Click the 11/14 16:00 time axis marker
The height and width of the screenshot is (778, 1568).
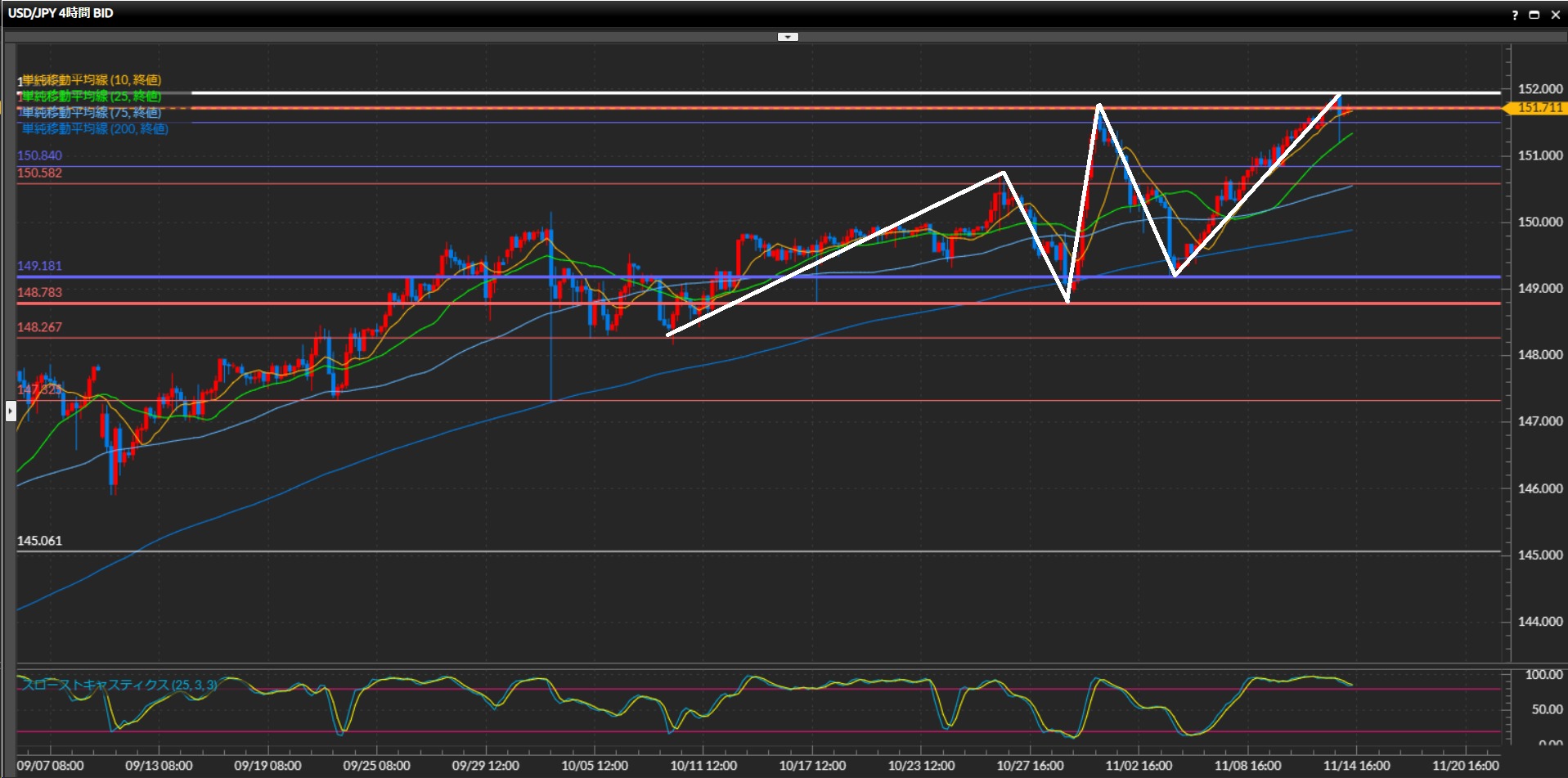pyautogui.click(x=1356, y=766)
